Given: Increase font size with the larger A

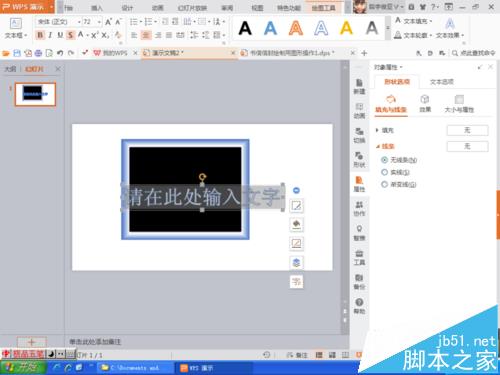Looking at the screenshot, I should click(x=108, y=22).
